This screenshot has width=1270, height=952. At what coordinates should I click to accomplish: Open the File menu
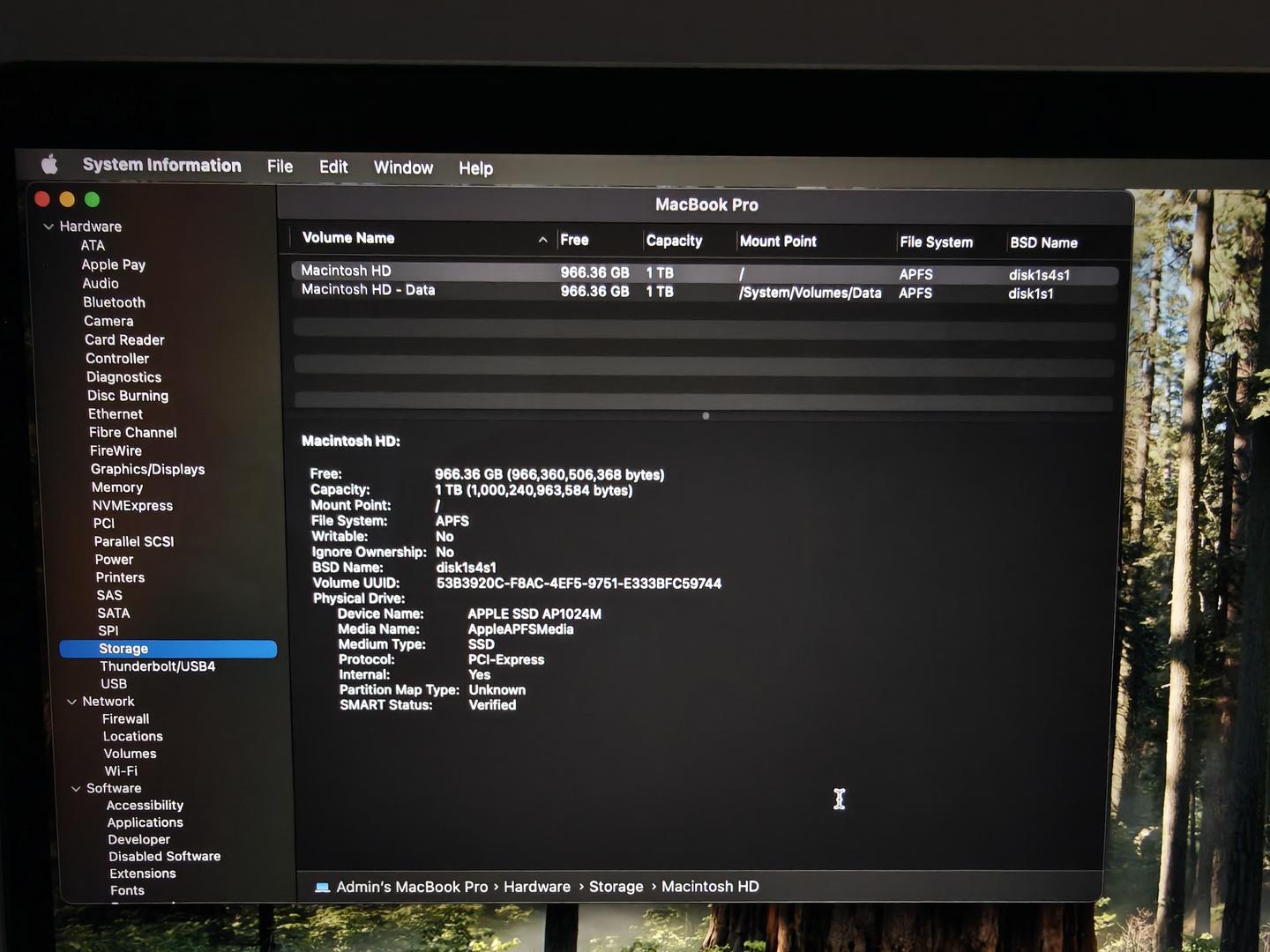point(280,167)
